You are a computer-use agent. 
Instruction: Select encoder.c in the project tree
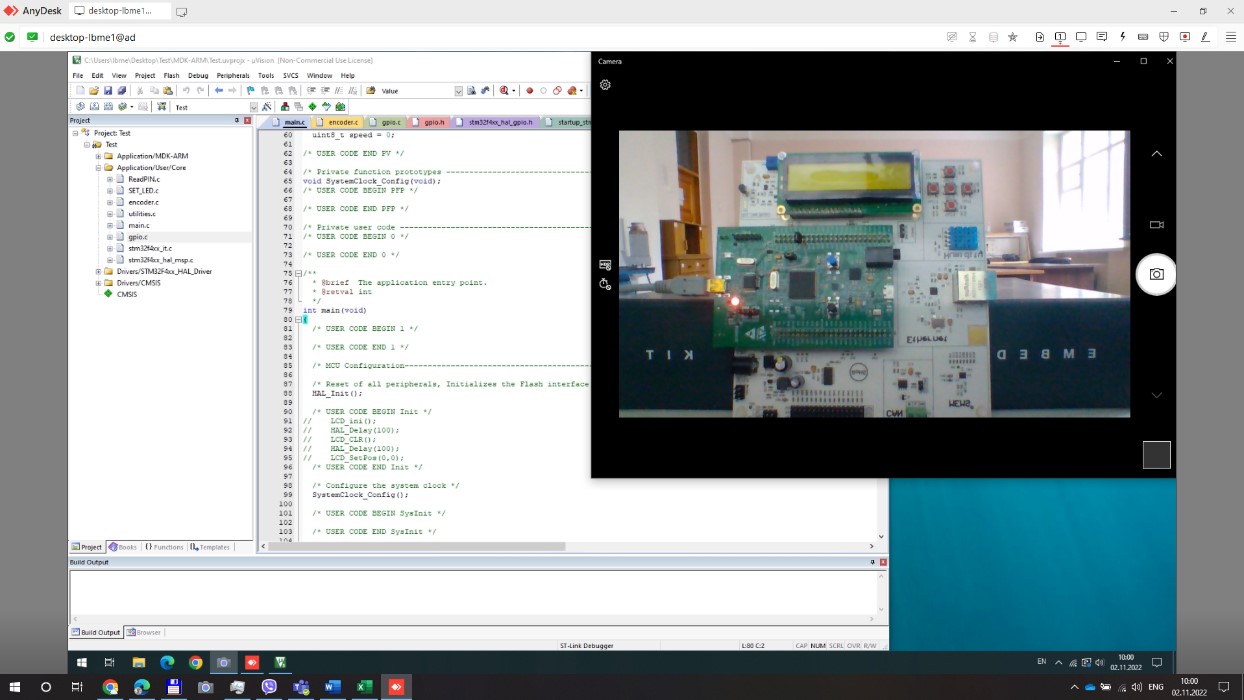tap(143, 202)
